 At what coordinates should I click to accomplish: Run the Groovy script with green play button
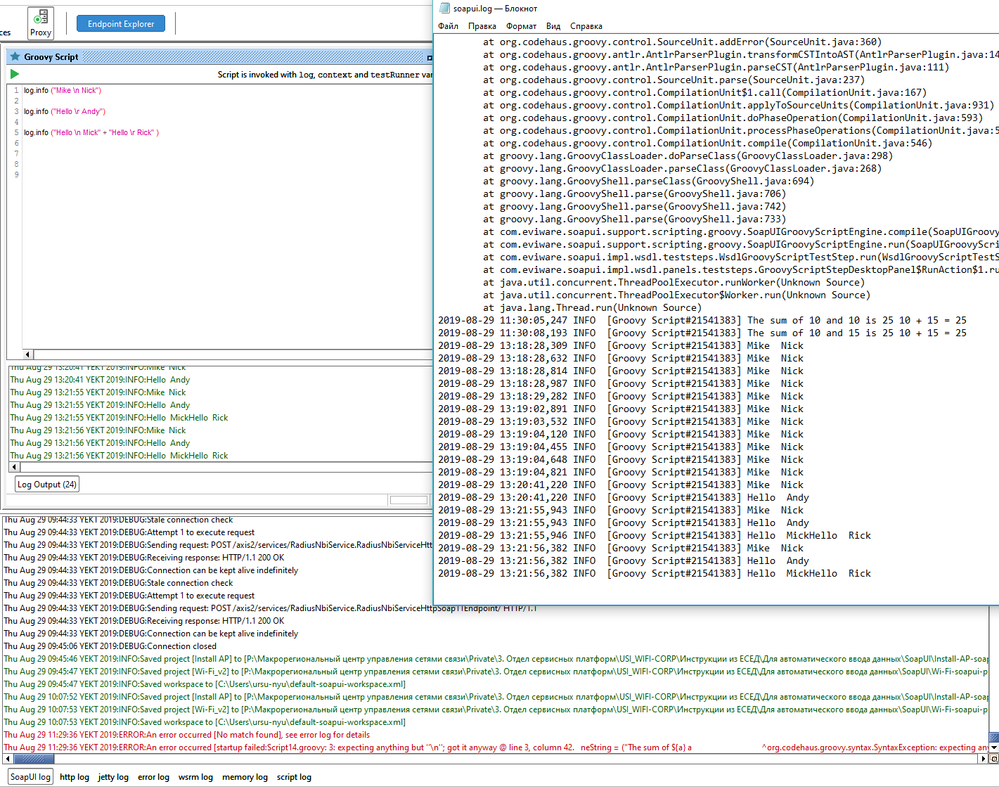pyautogui.click(x=14, y=74)
